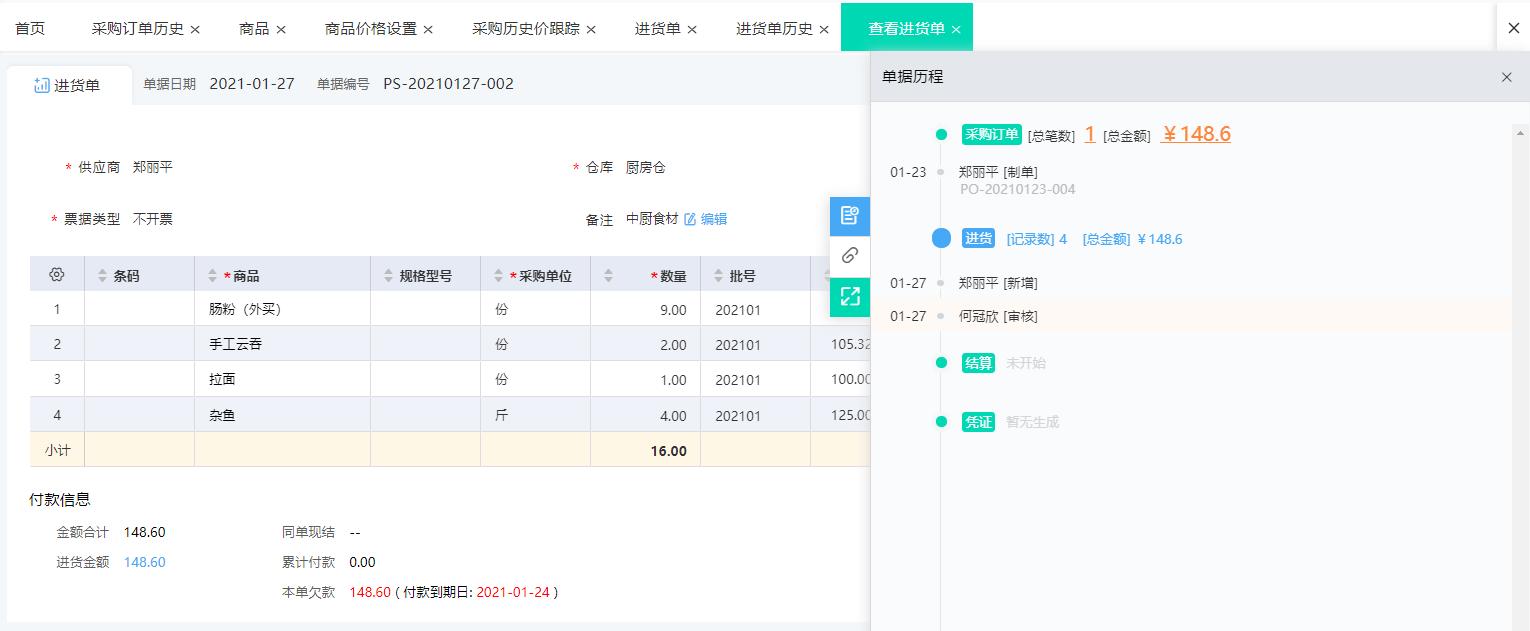Click the 进货 blue badge in history panel
1530x631 pixels.
[x=978, y=238]
